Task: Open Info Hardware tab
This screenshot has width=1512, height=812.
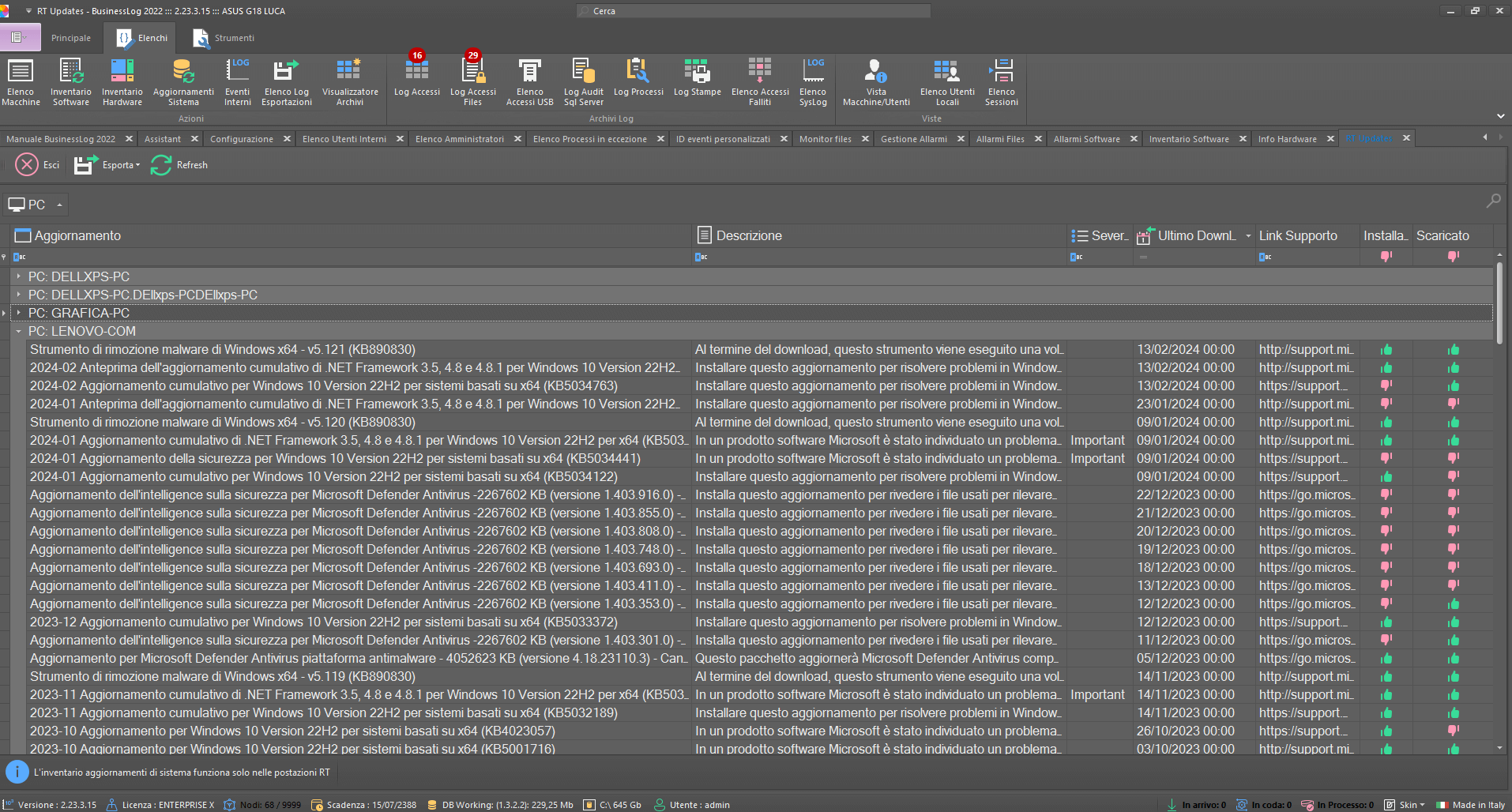Action: click(1288, 139)
